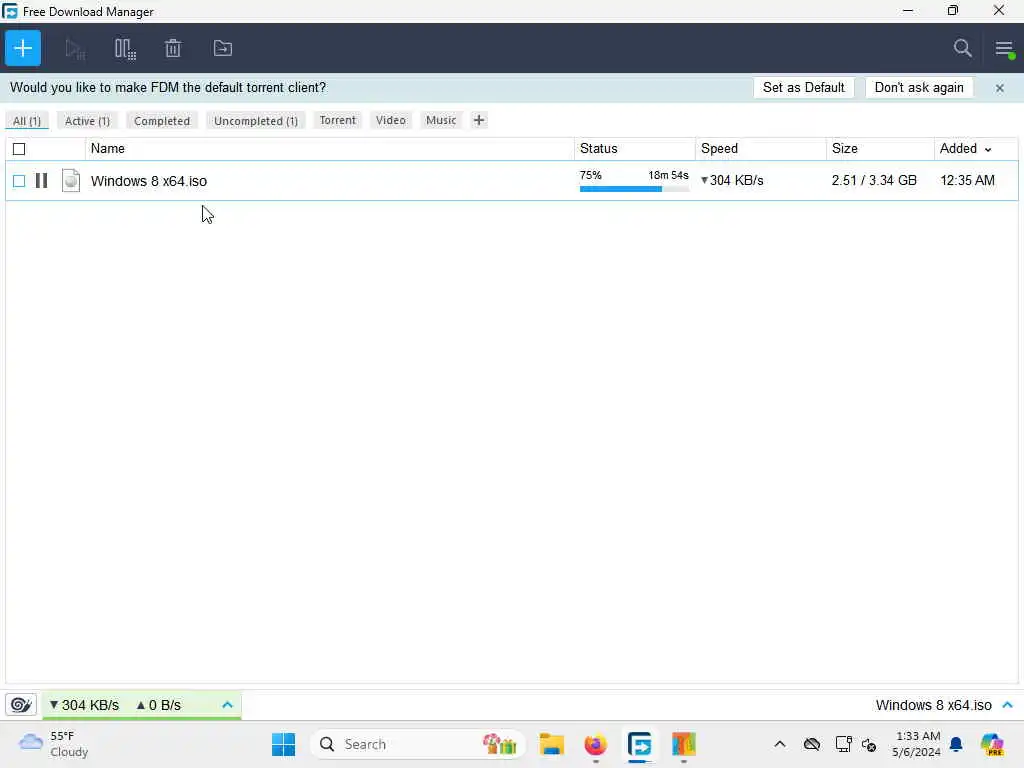
Task: Open search in Free Download Manager
Action: click(x=962, y=48)
